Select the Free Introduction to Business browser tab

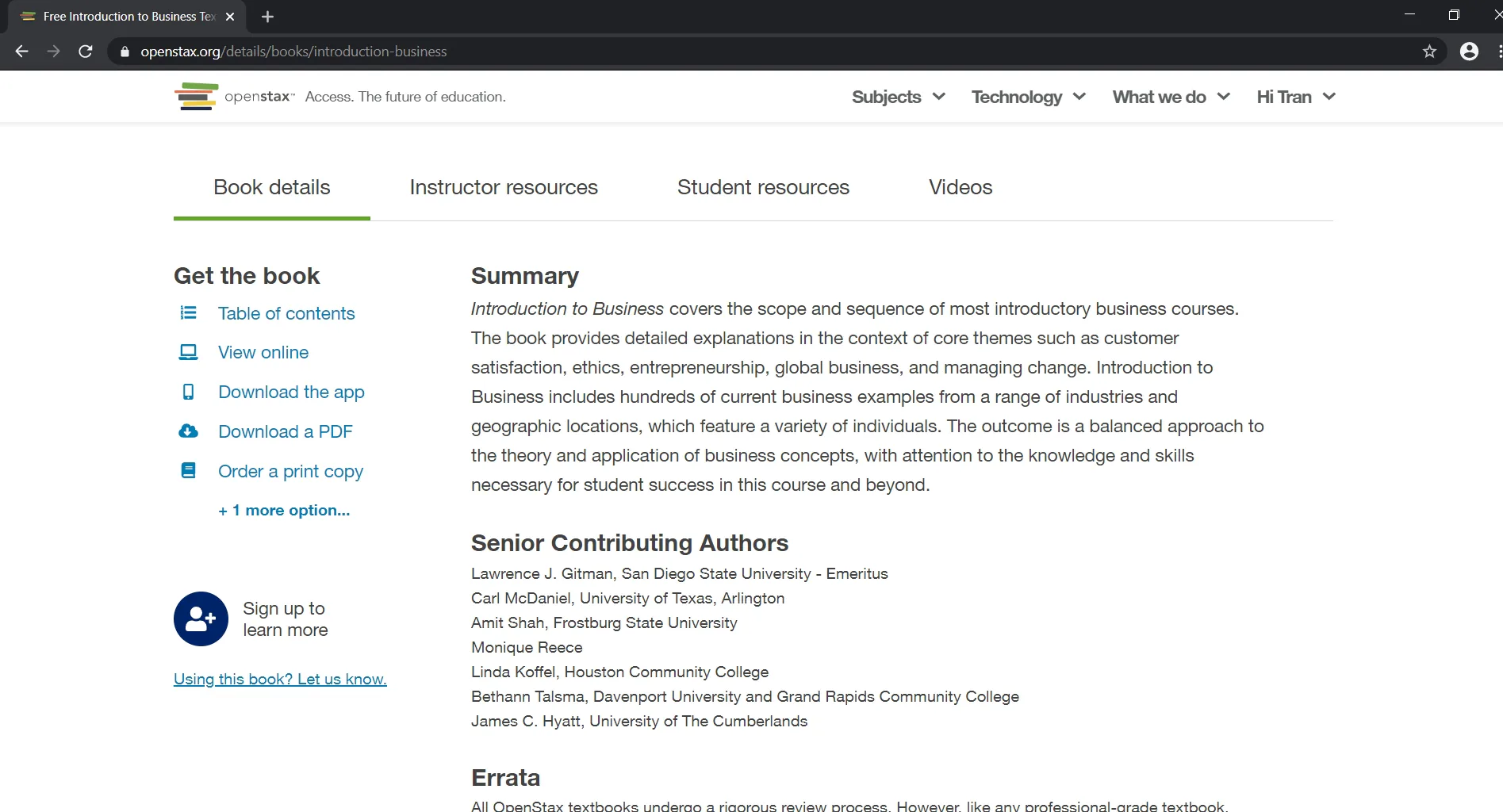[x=127, y=17]
